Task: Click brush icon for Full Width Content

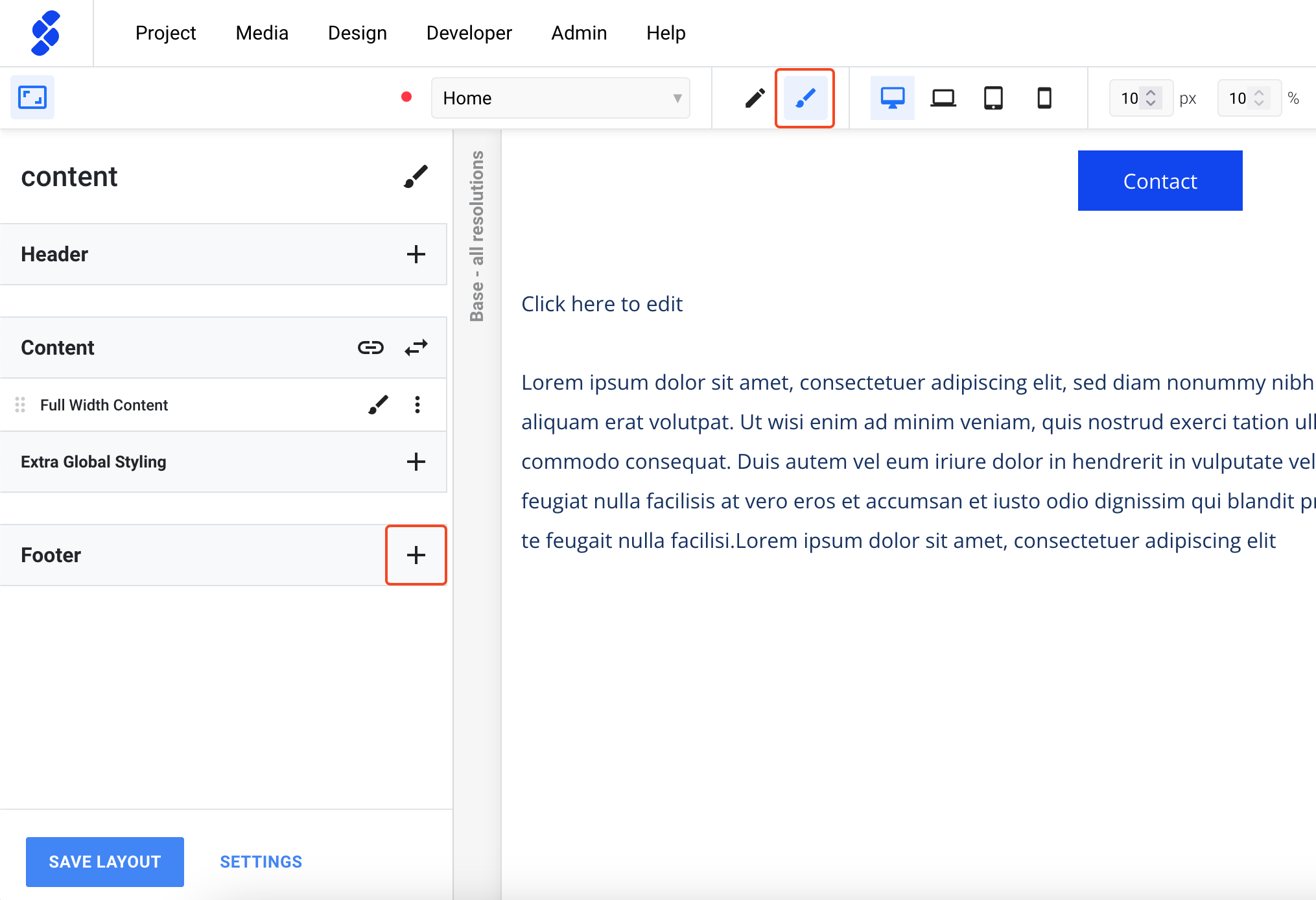Action: tap(379, 405)
